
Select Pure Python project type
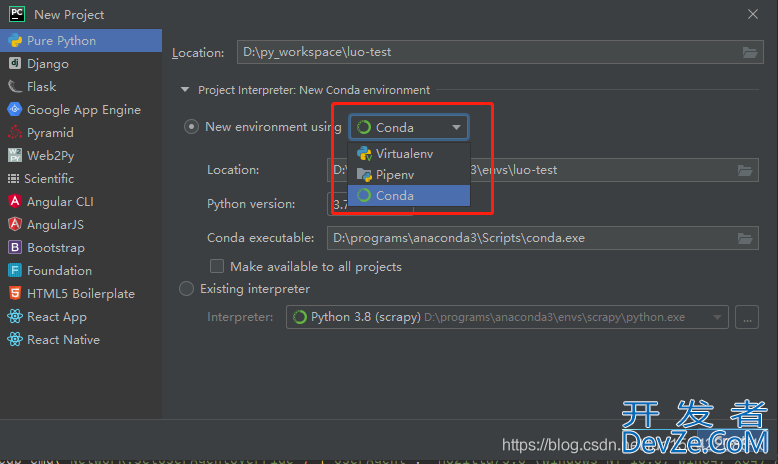pos(81,41)
